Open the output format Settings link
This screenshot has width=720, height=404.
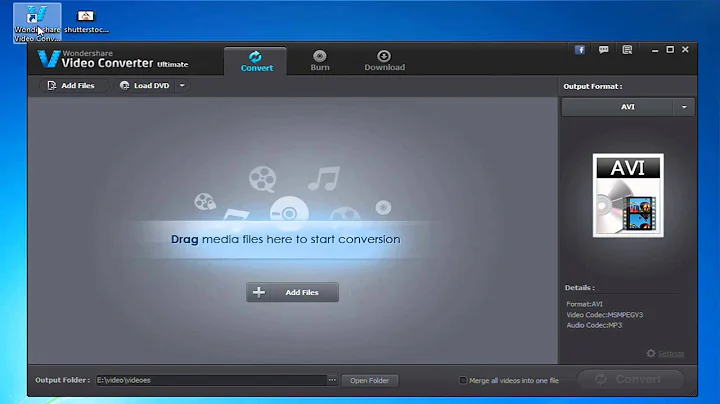pyautogui.click(x=671, y=354)
